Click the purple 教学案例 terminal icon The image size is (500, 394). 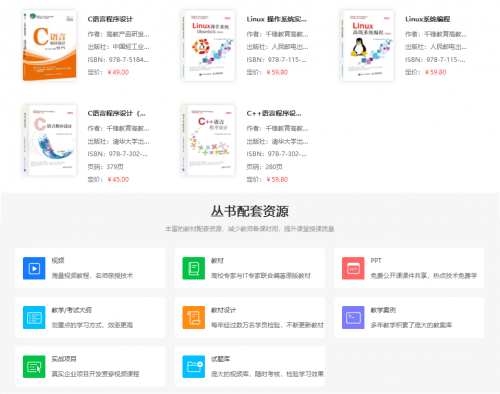point(353,317)
